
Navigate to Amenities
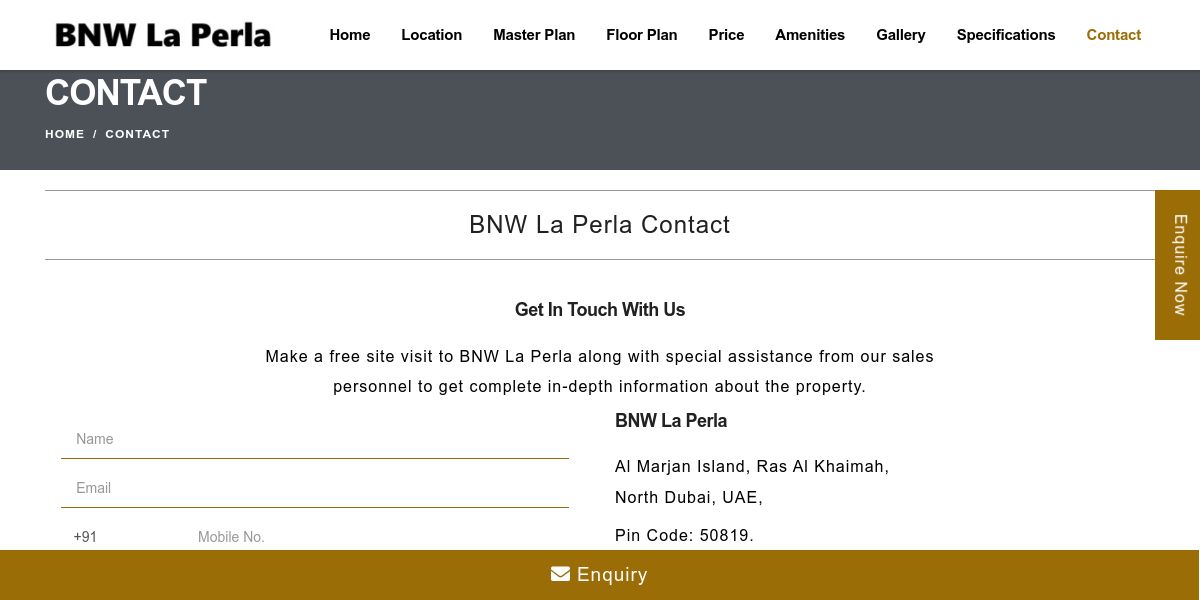810,35
